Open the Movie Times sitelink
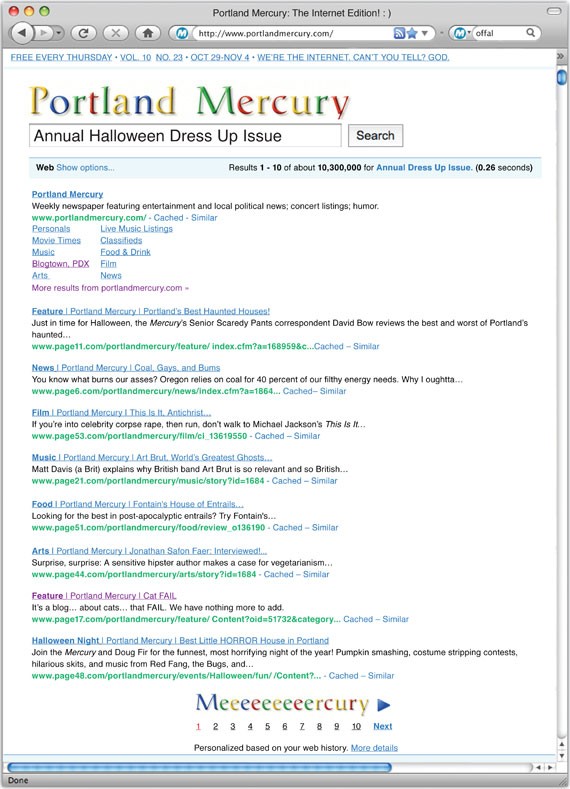570x789 pixels. [56, 241]
